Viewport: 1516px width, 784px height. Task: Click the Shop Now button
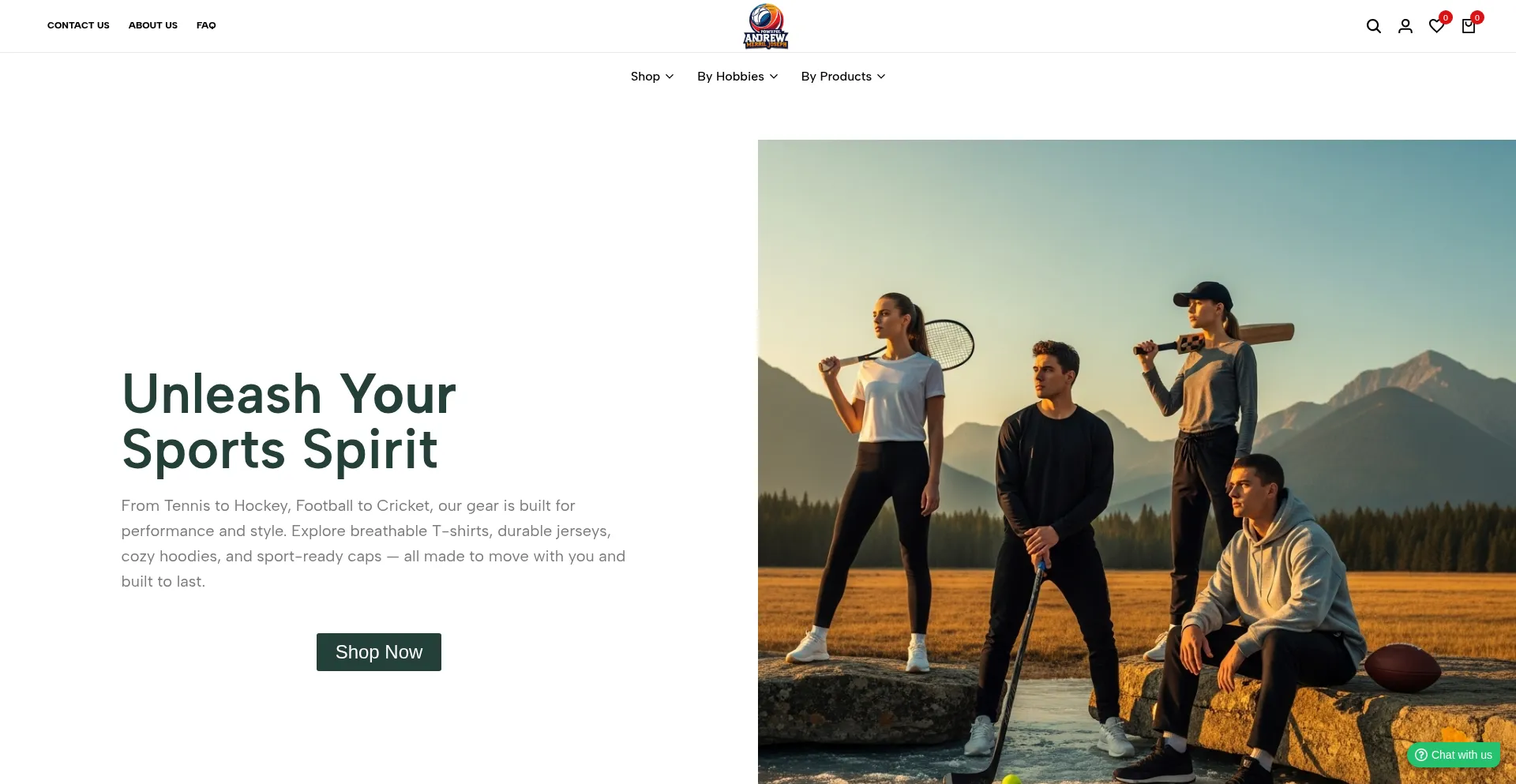pos(379,652)
